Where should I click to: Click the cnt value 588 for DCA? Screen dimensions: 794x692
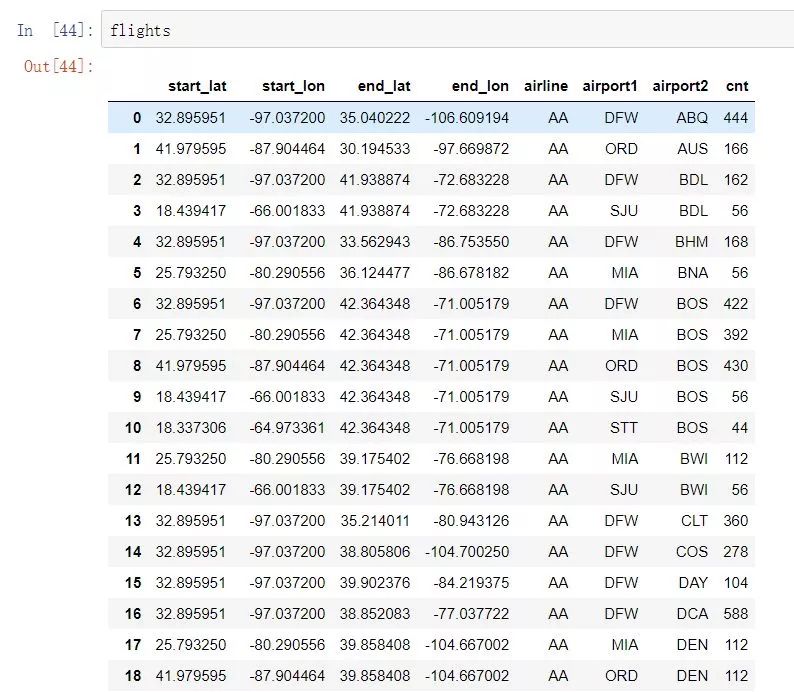736,614
